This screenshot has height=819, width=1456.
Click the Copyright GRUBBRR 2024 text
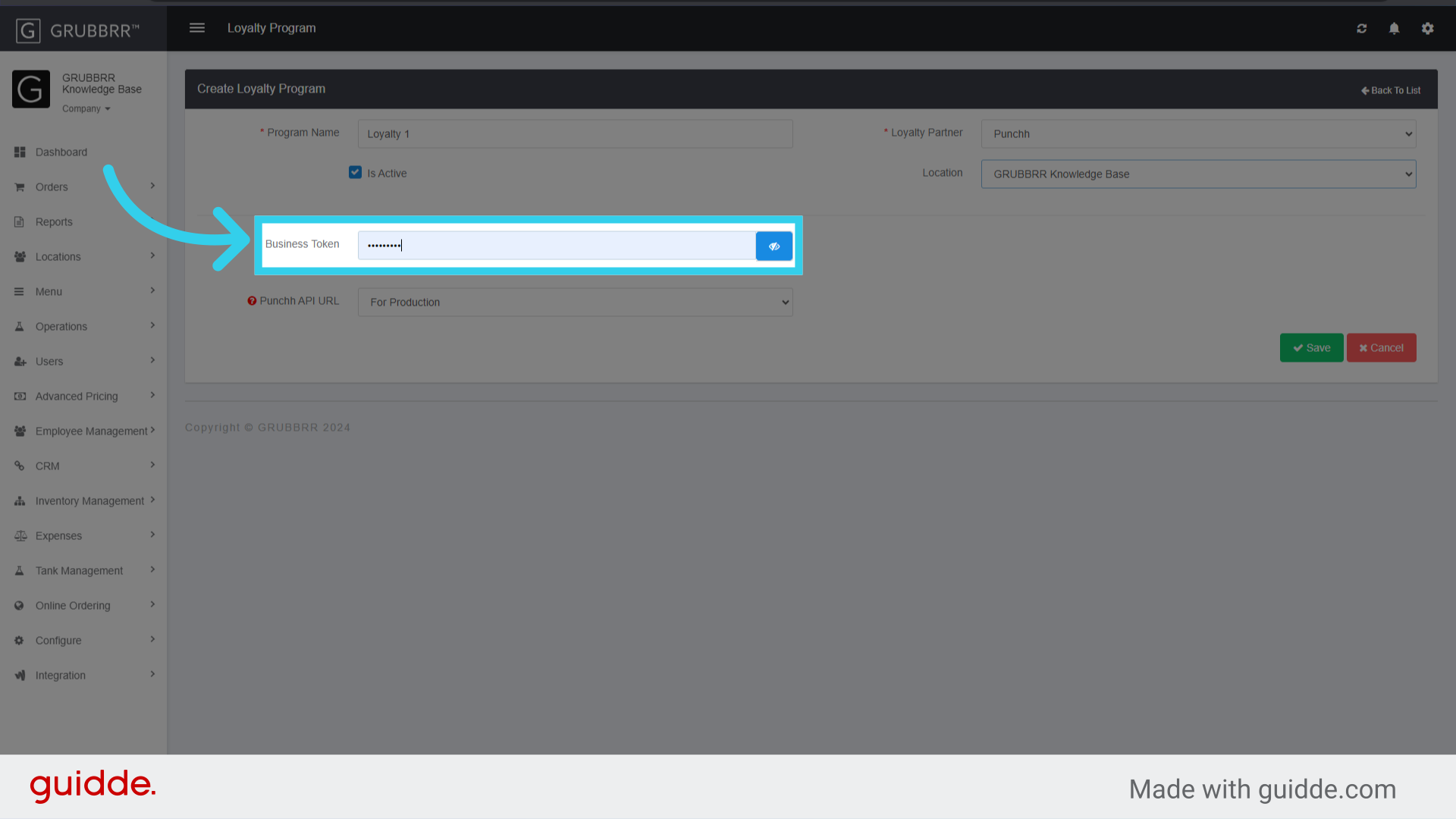pos(268,428)
